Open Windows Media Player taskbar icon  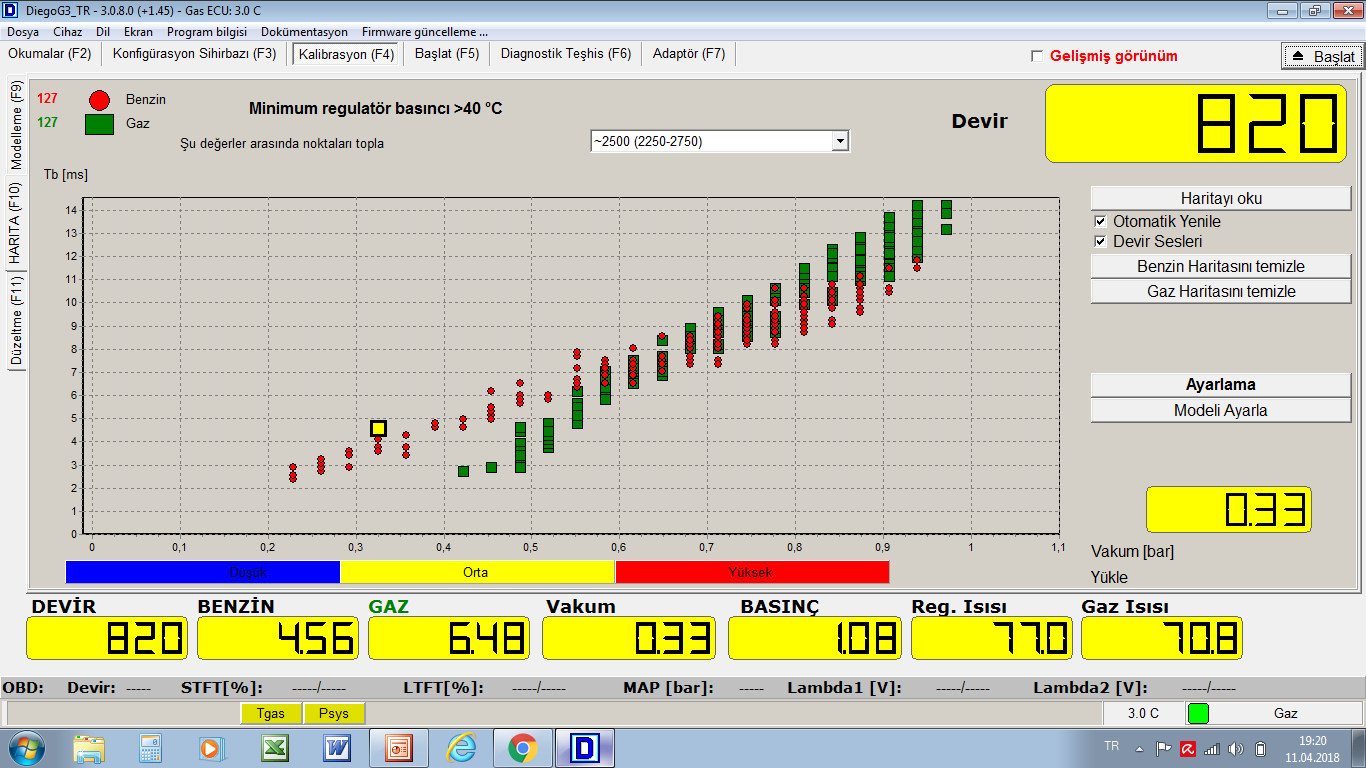(x=211, y=748)
